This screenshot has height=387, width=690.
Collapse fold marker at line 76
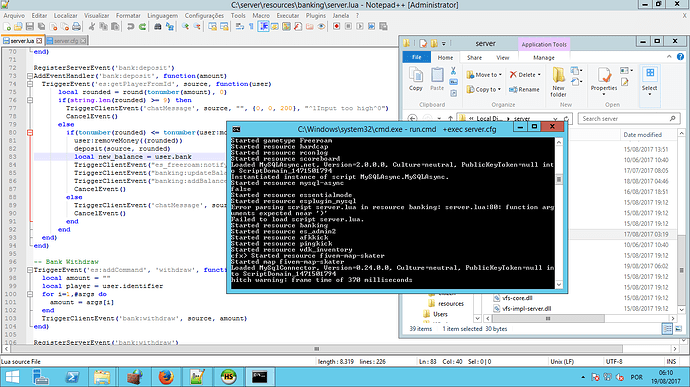(x=30, y=100)
